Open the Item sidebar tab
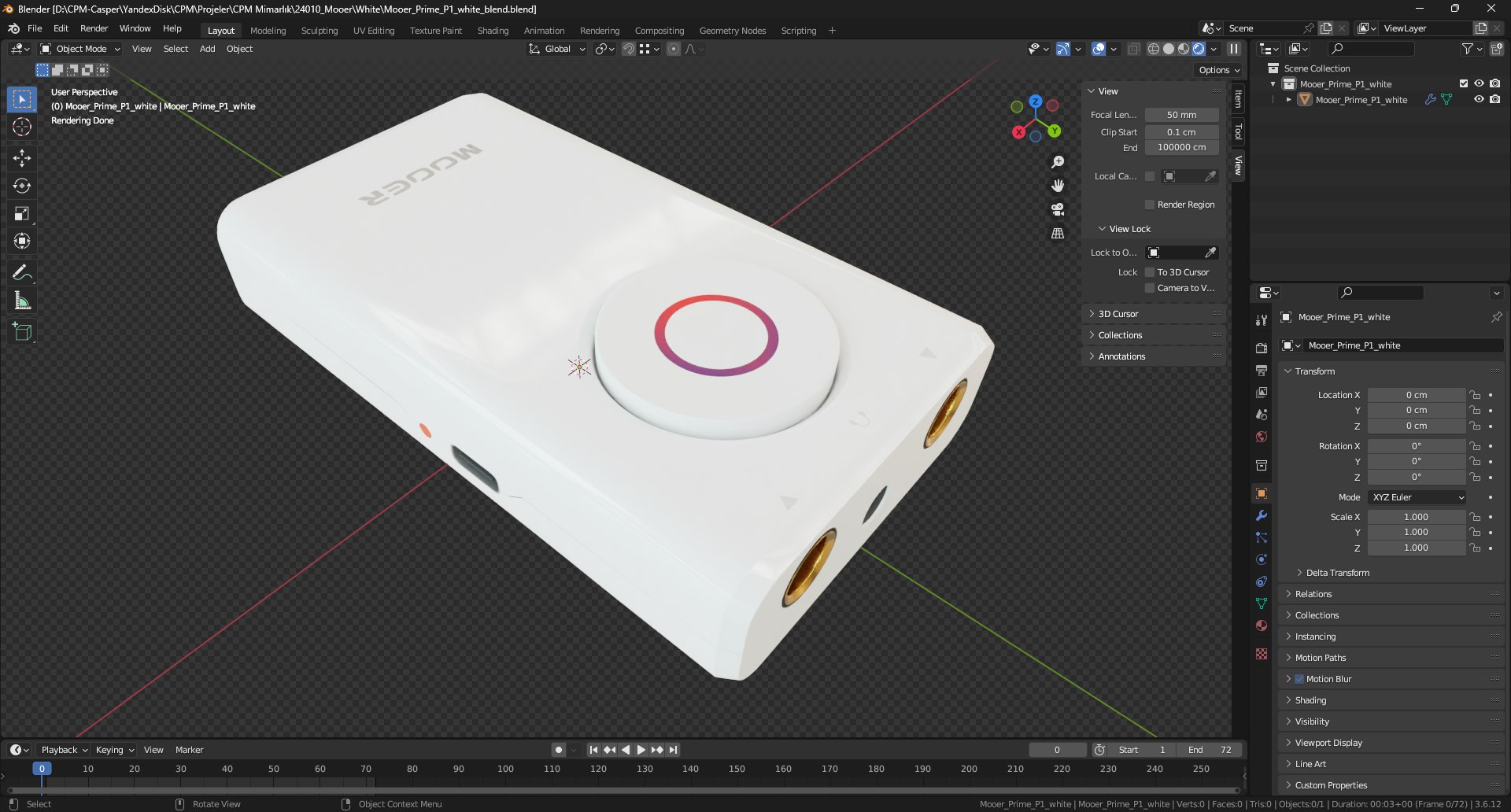The width and height of the screenshot is (1511, 812). tap(1238, 98)
